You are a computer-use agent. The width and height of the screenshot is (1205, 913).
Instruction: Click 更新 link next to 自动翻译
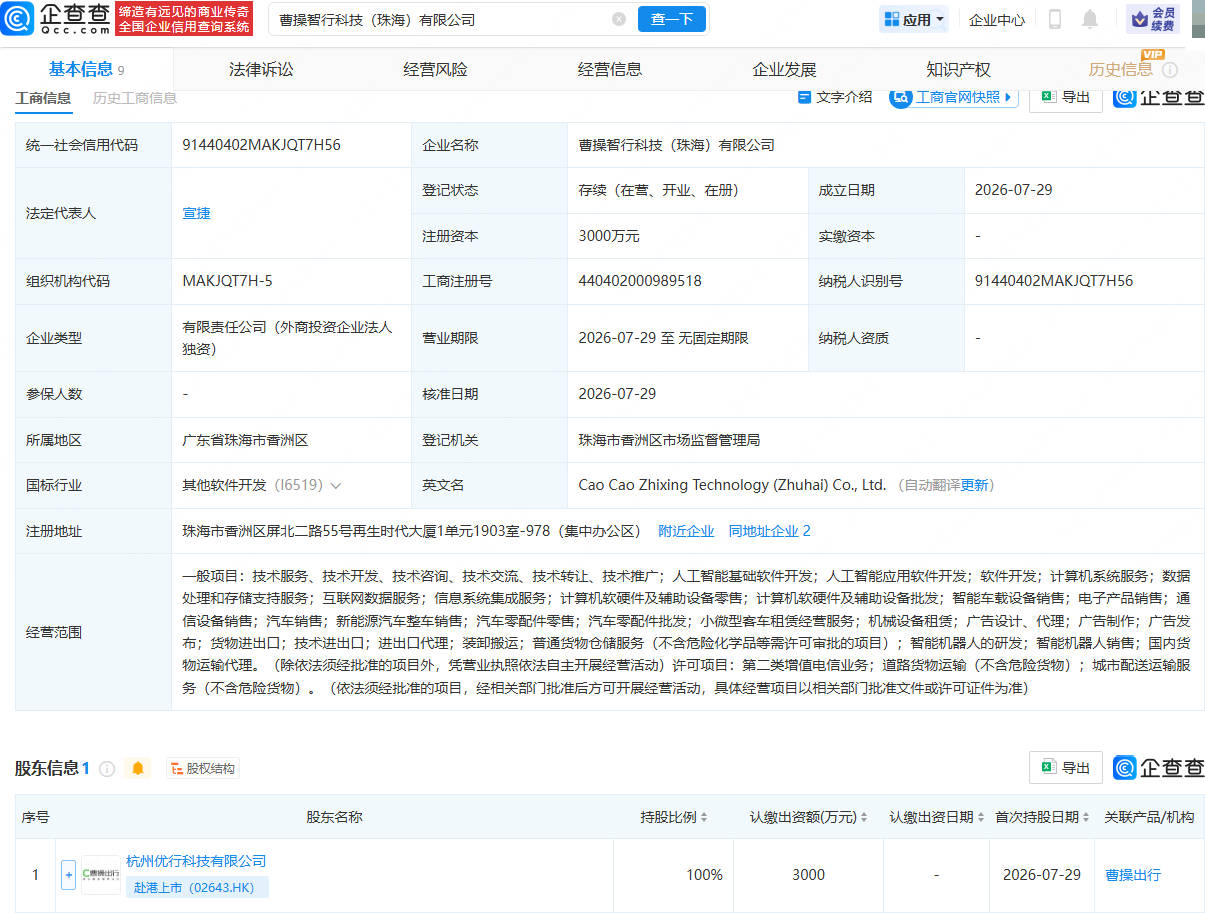click(974, 485)
